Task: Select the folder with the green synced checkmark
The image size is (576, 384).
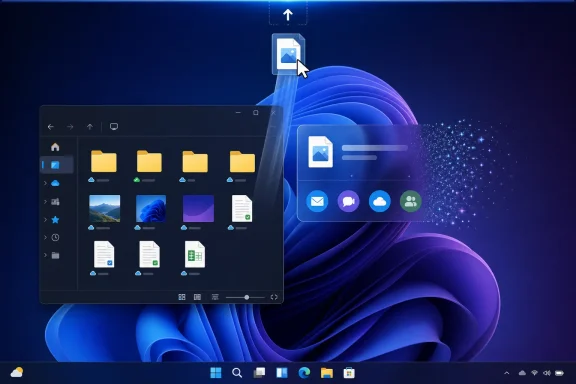Action: tap(149, 161)
